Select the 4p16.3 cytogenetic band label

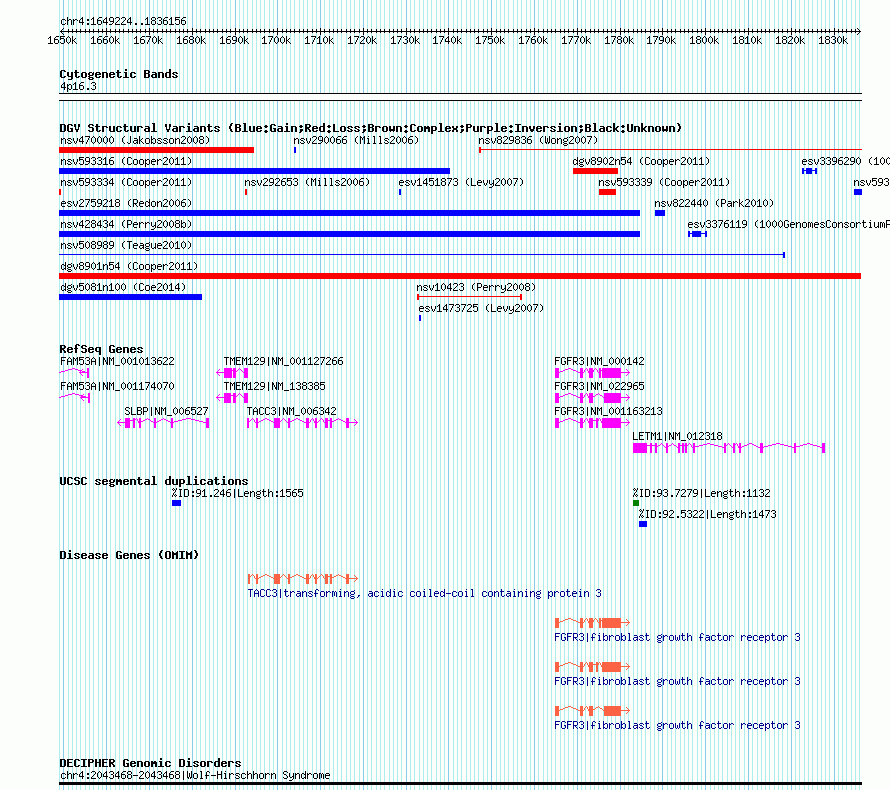coord(78,86)
